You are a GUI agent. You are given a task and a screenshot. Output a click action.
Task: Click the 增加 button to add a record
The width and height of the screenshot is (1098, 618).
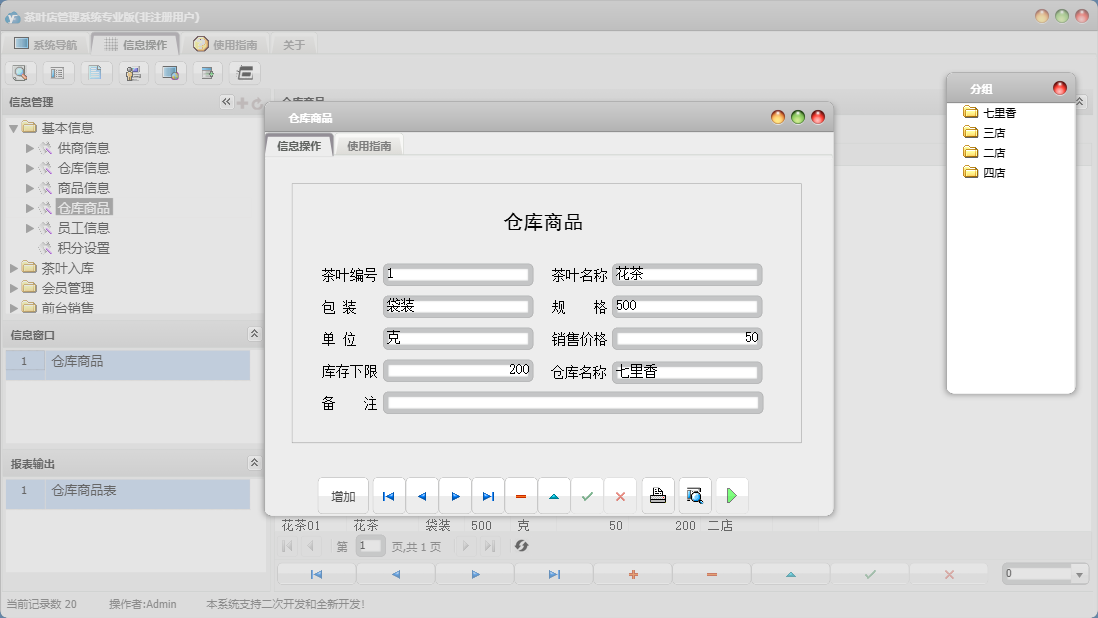pyautogui.click(x=343, y=495)
